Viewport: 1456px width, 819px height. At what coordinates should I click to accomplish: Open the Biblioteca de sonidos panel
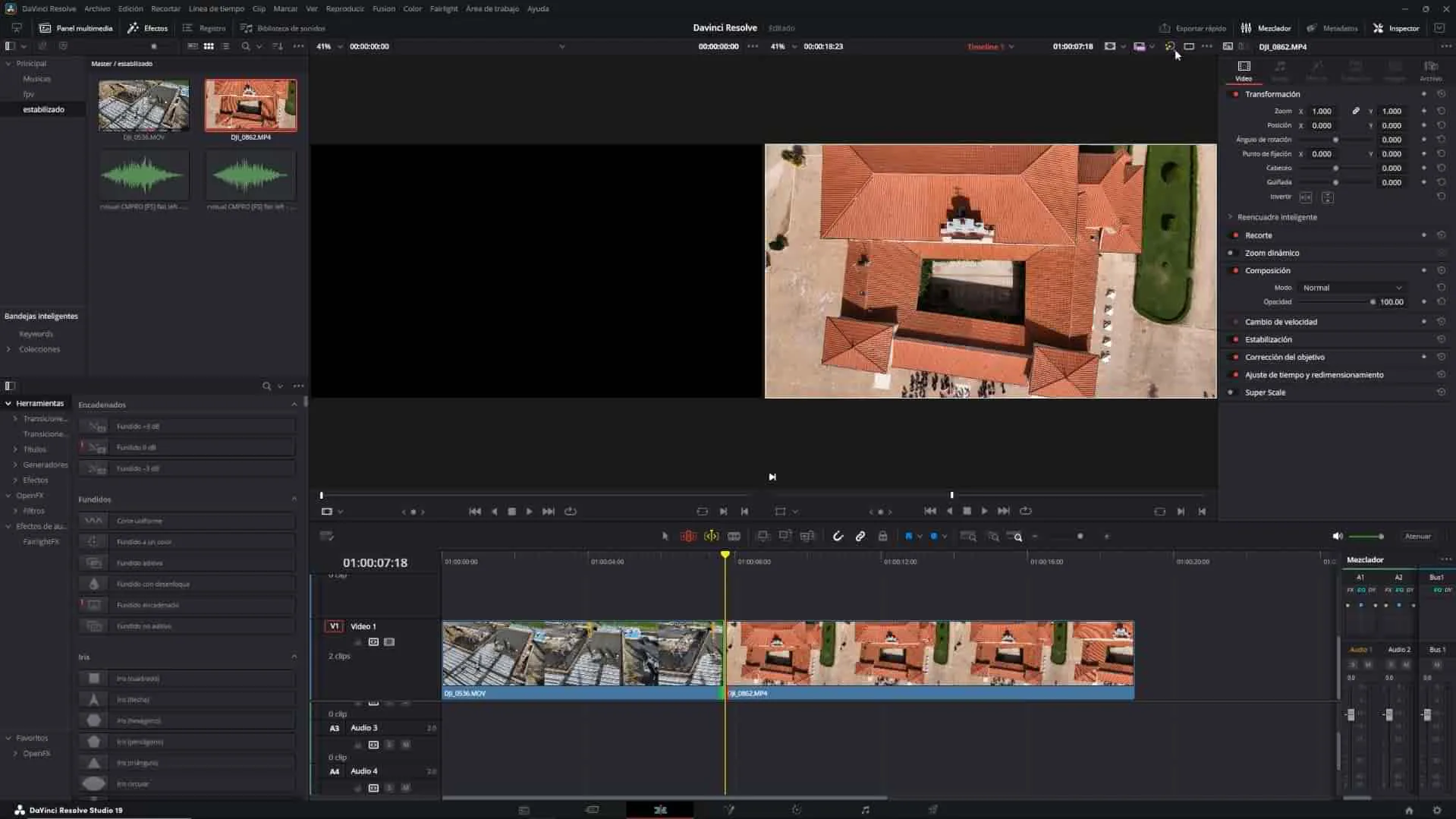pos(283,28)
